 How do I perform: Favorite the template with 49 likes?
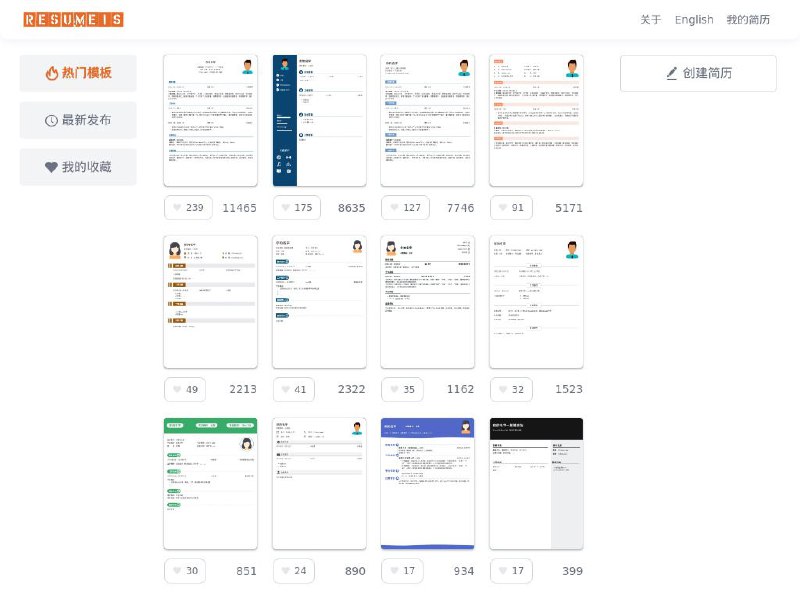pos(187,389)
